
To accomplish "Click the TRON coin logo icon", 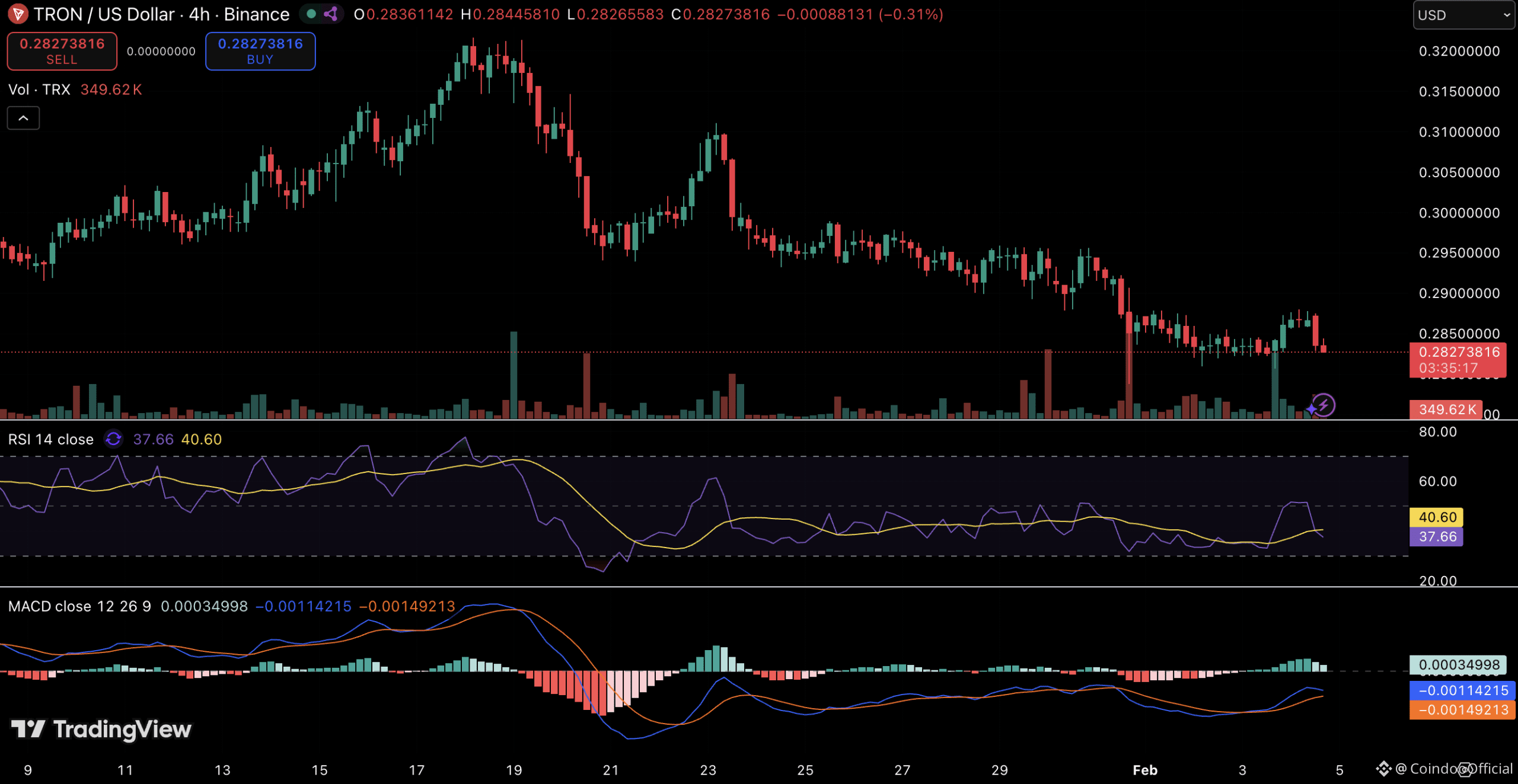I will pyautogui.click(x=17, y=14).
